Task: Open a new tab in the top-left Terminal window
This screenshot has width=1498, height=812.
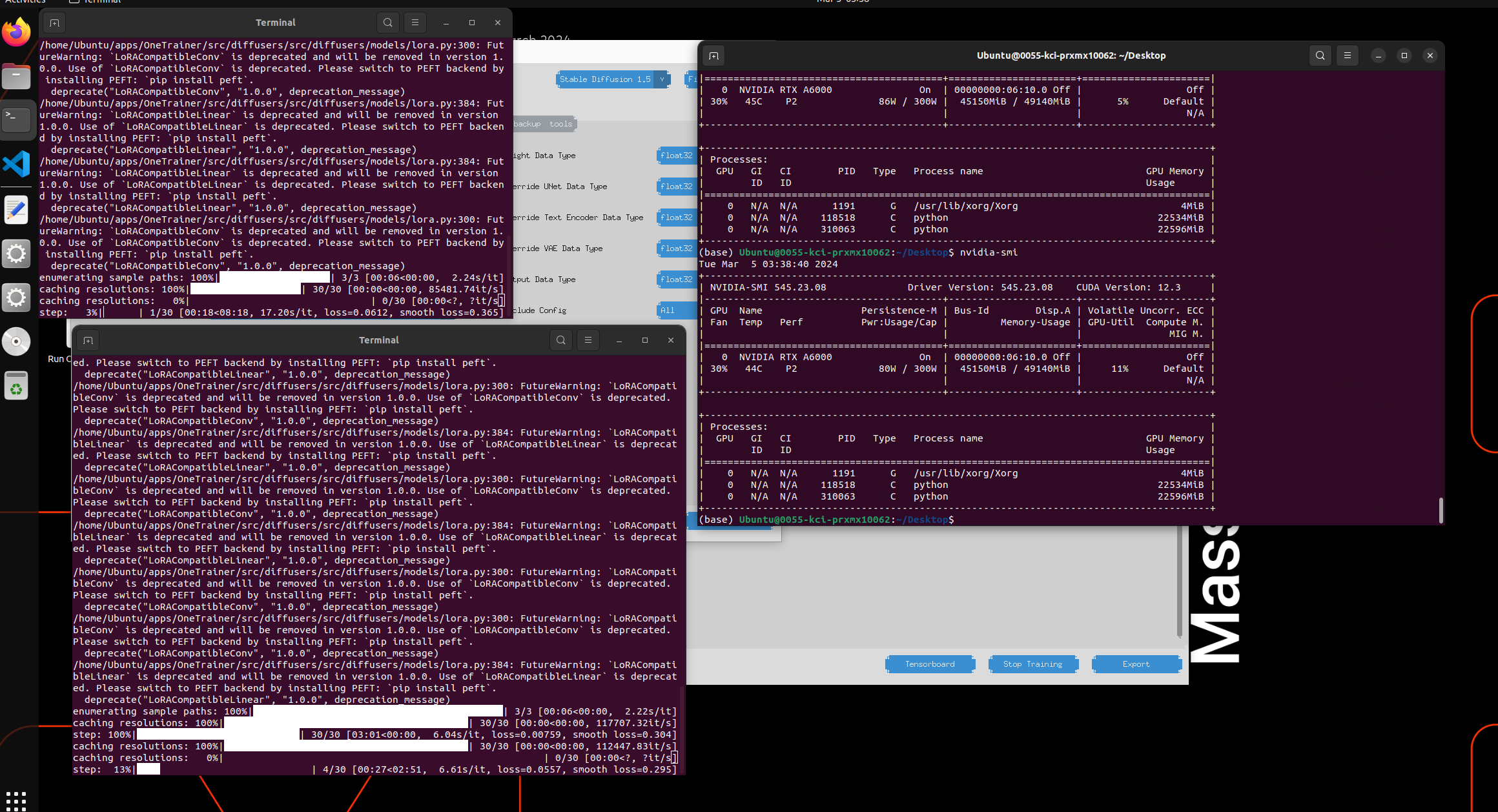Action: [x=55, y=23]
